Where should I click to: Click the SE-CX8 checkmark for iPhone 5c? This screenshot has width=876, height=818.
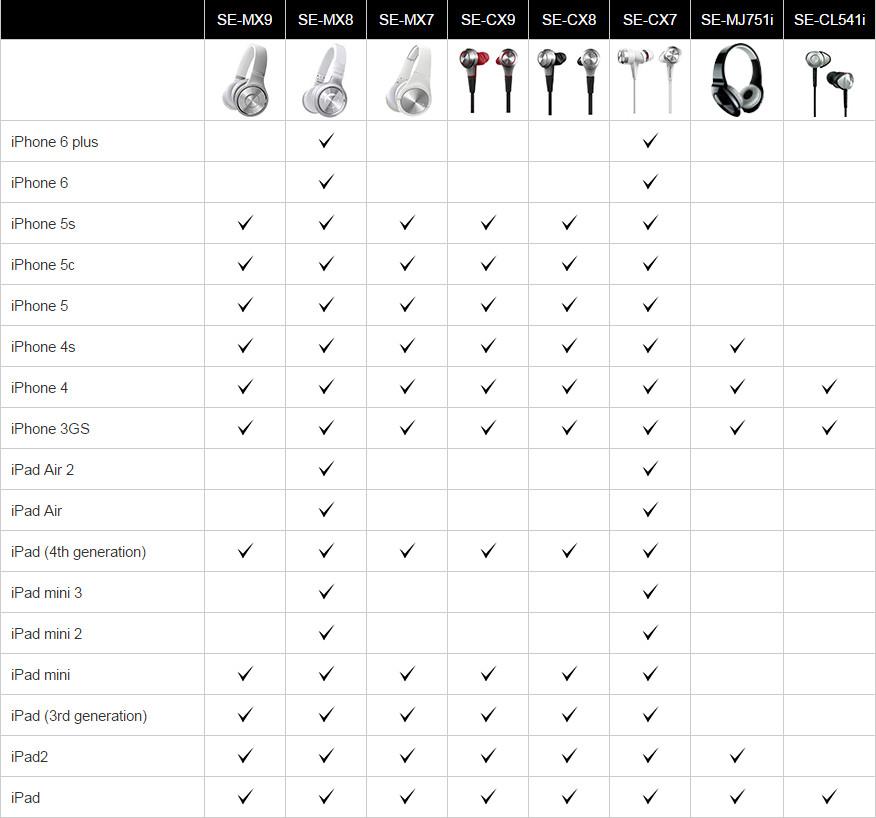[569, 264]
